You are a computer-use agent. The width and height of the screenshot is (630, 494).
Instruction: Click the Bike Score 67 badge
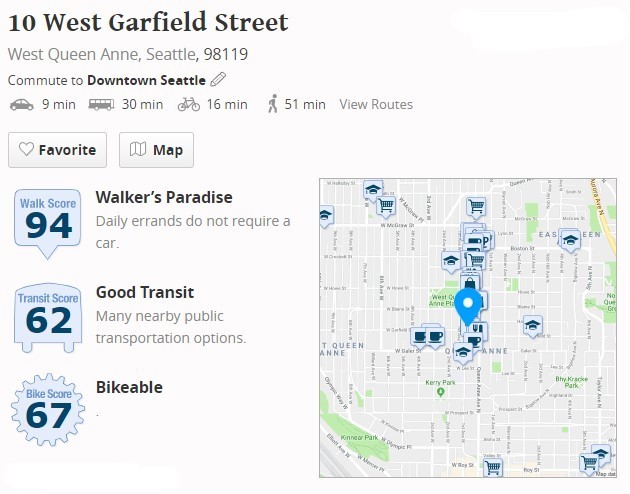click(48, 409)
